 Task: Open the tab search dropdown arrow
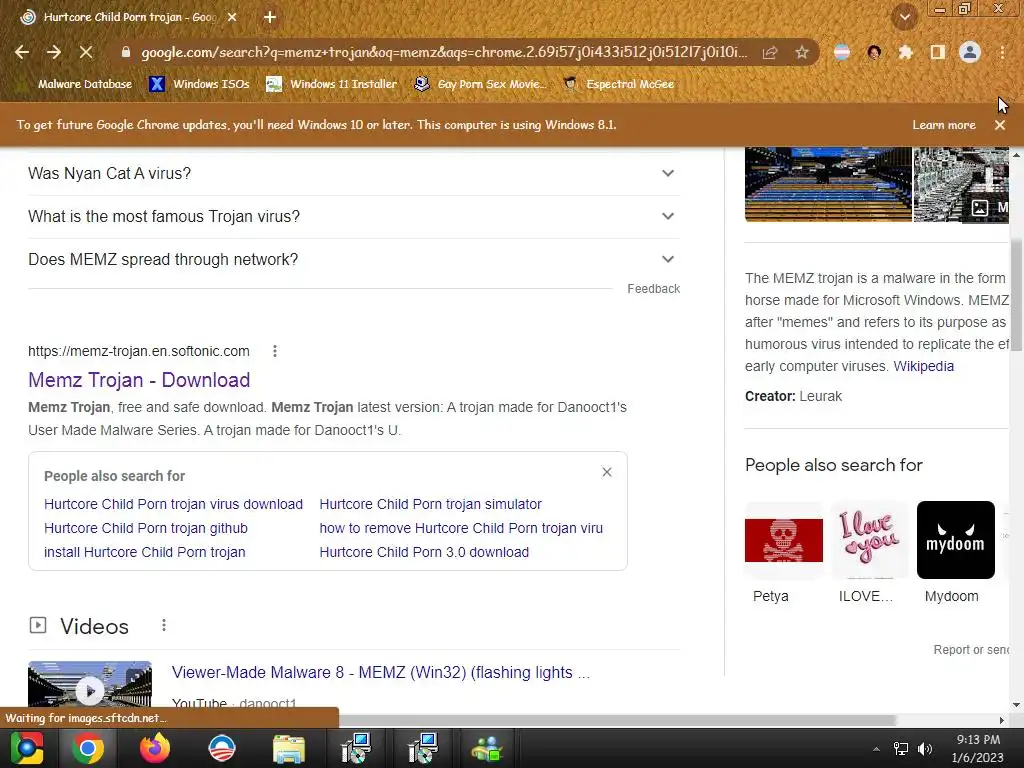pyautogui.click(x=904, y=18)
